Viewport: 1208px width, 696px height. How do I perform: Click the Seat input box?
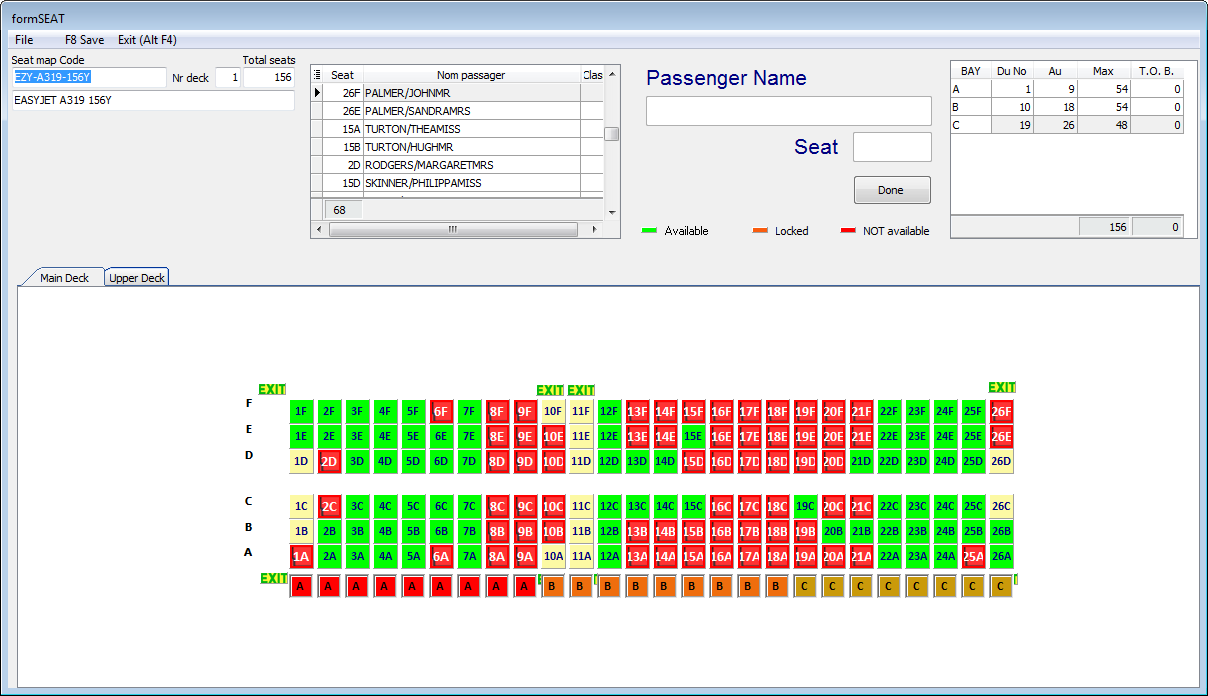[x=891, y=147]
